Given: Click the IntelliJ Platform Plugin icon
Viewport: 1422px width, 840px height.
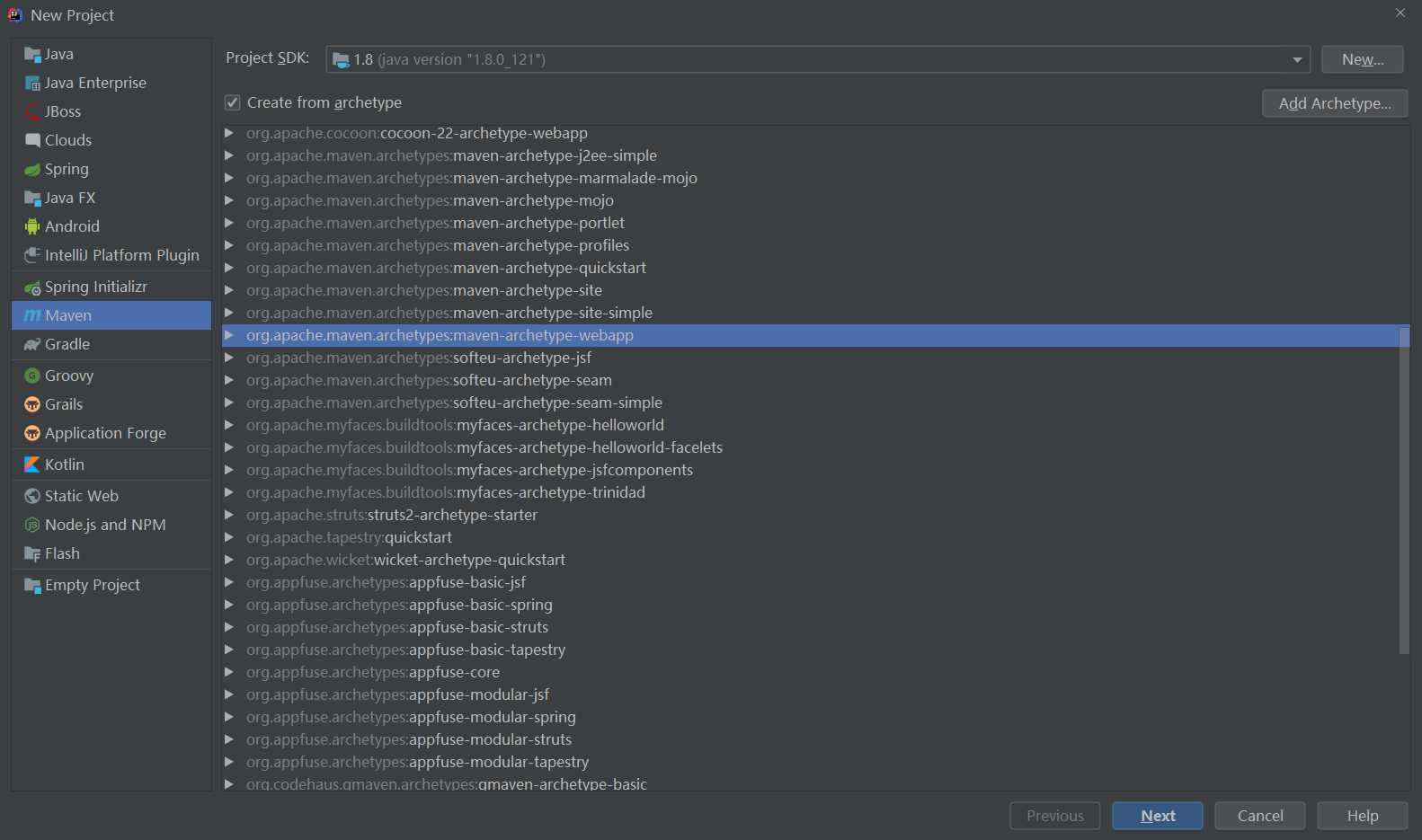Looking at the screenshot, I should pos(32,256).
